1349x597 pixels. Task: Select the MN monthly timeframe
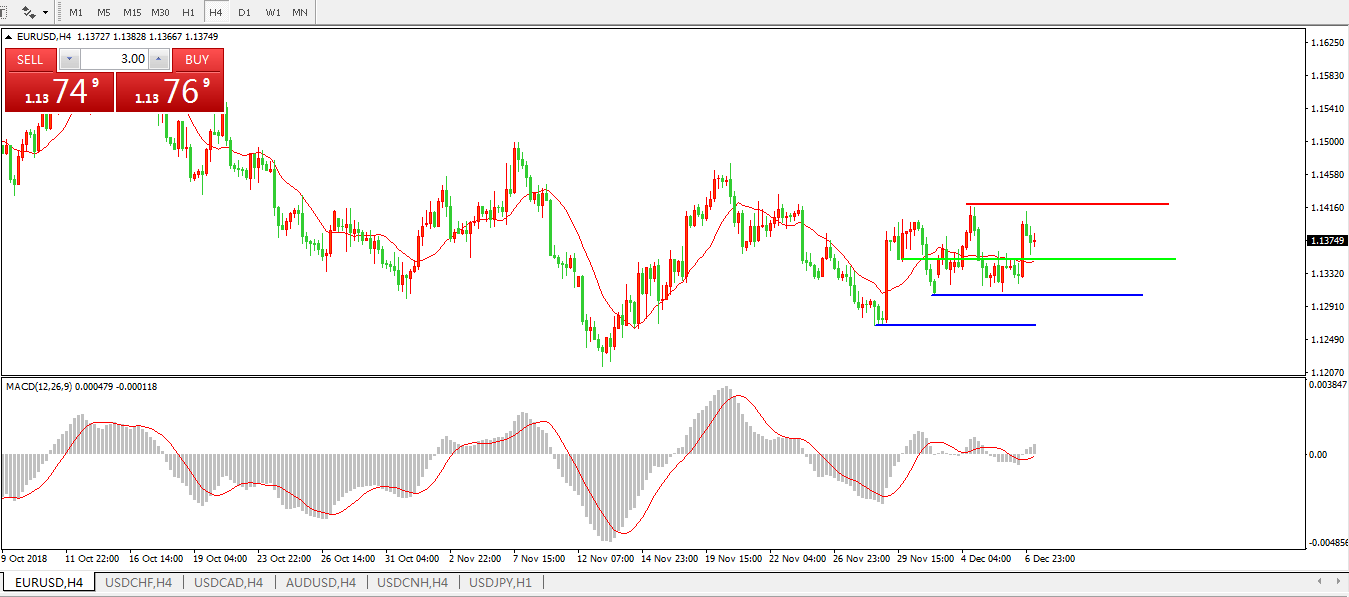[300, 13]
